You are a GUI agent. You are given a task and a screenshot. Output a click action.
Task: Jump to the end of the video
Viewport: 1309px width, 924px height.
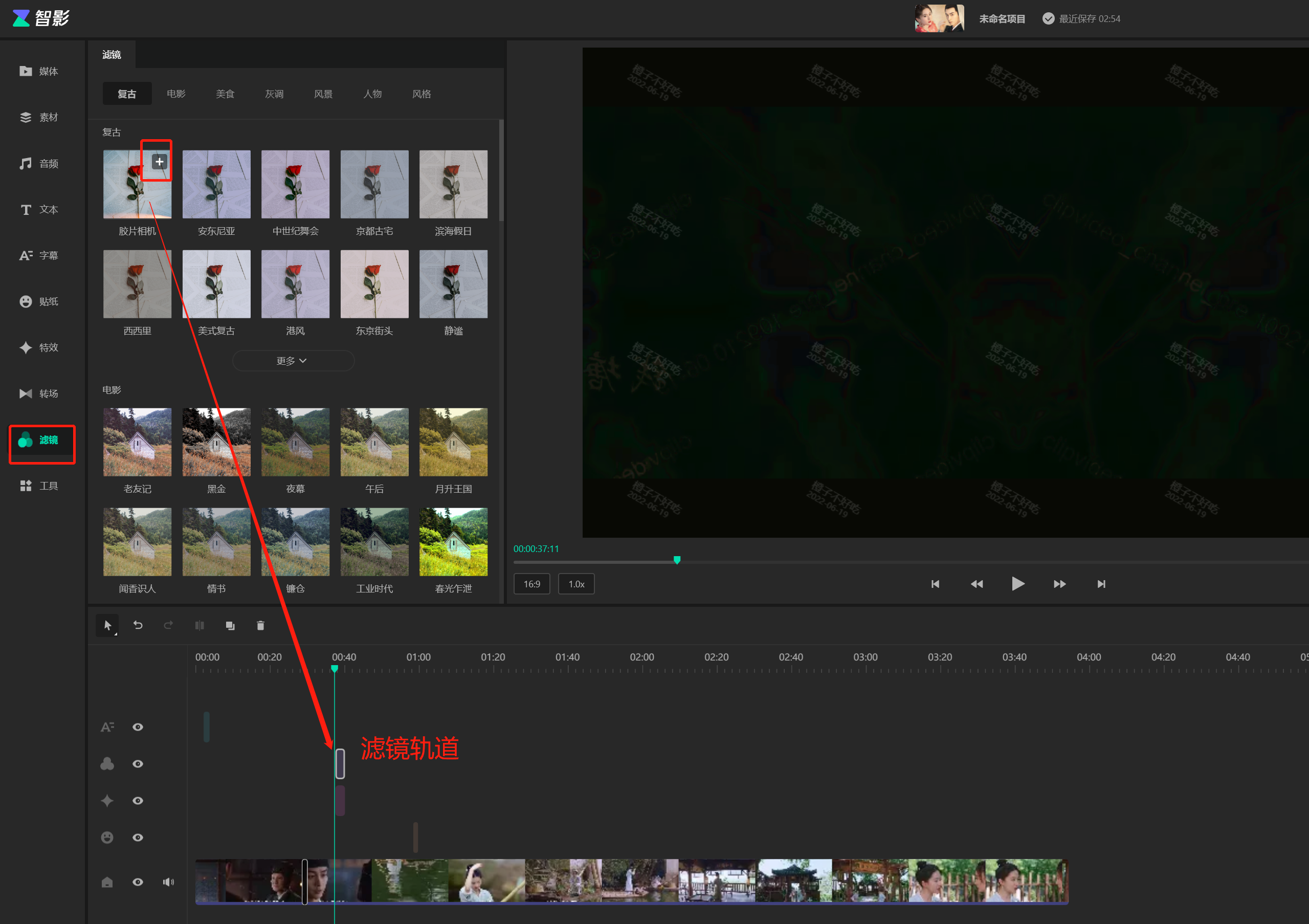pyautogui.click(x=1101, y=584)
